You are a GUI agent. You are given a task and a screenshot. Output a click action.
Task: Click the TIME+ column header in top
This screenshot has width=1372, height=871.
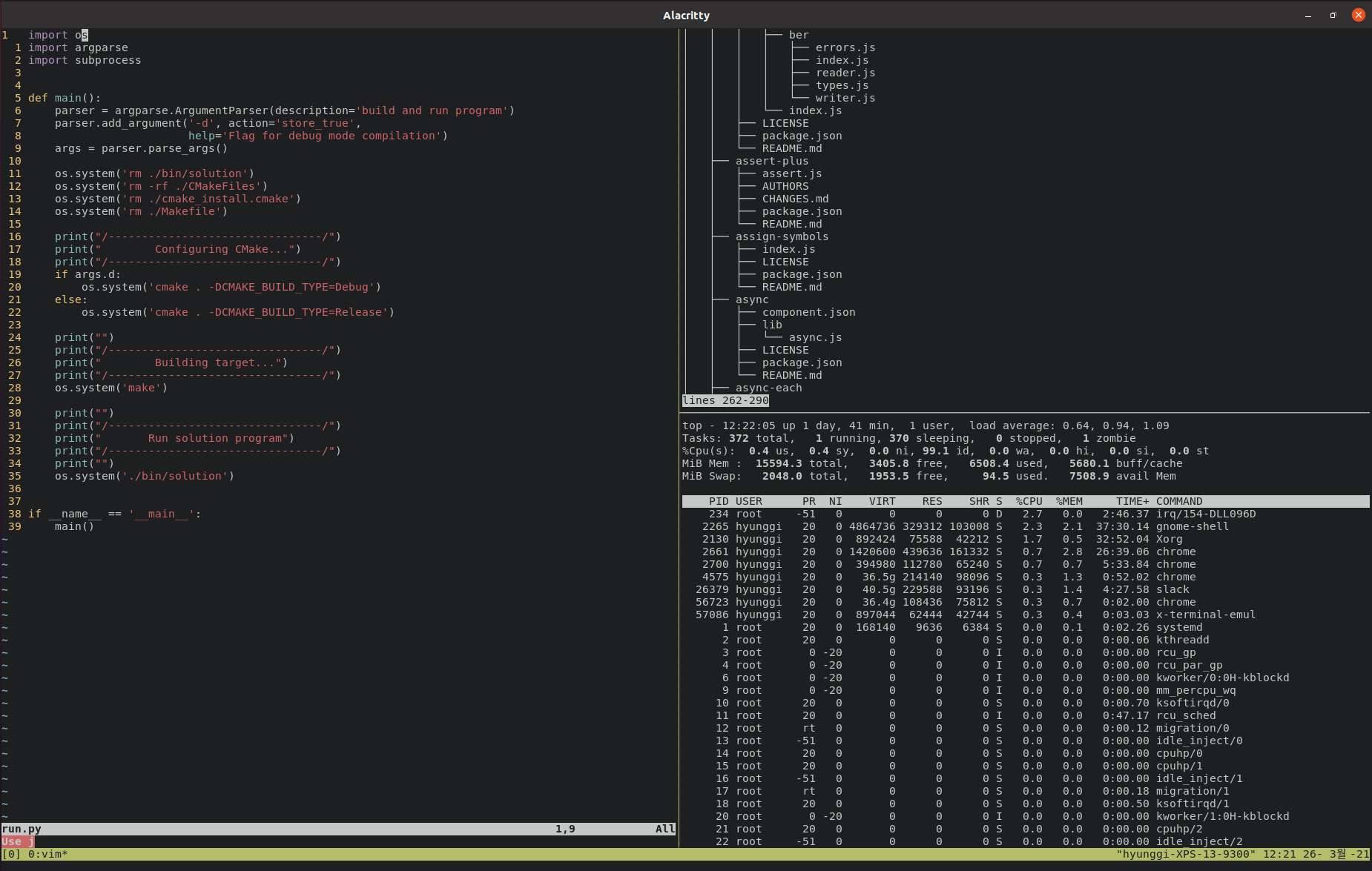click(1132, 501)
